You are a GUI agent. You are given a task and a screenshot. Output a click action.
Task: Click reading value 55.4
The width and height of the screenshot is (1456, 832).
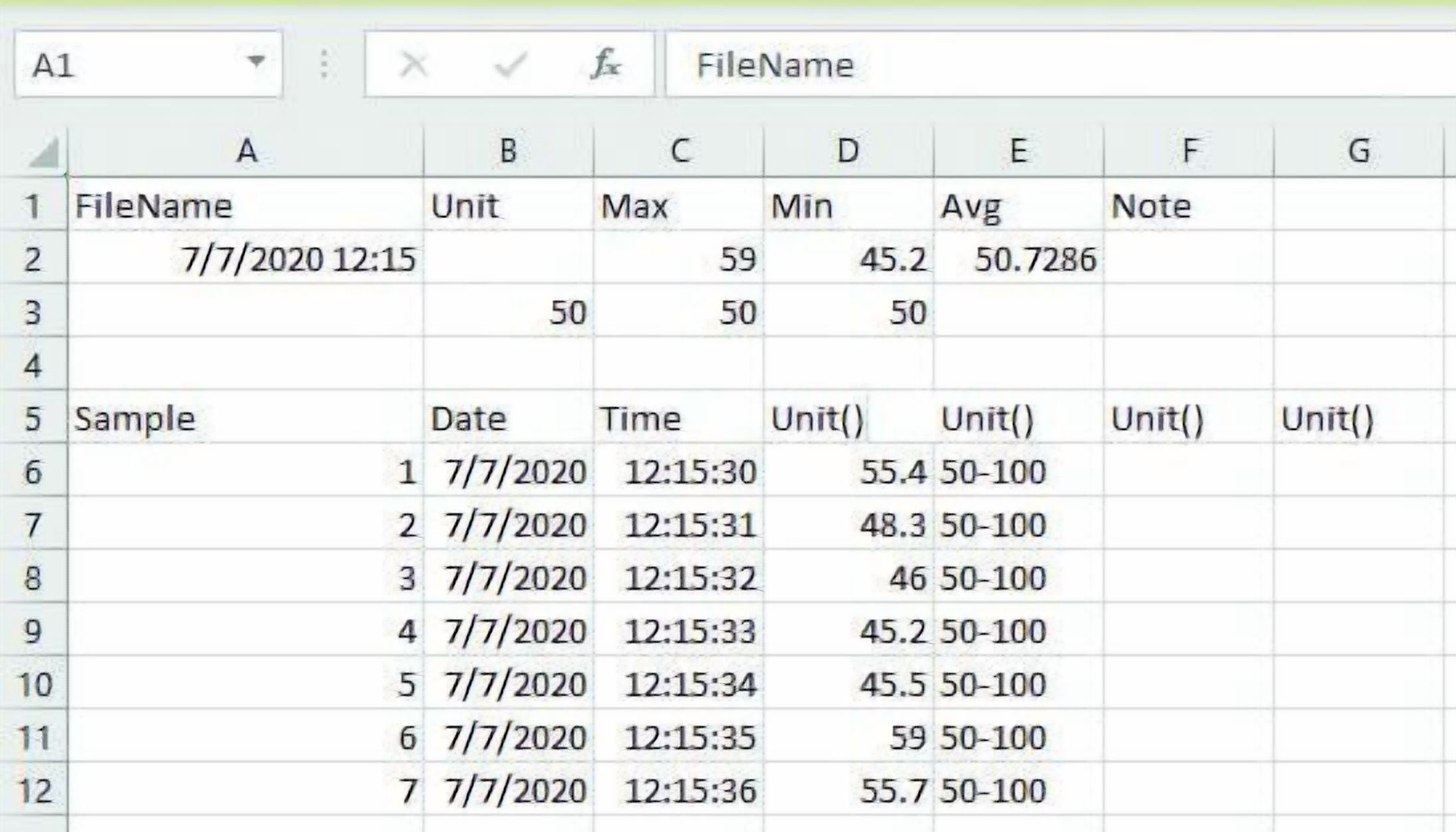tap(848, 470)
